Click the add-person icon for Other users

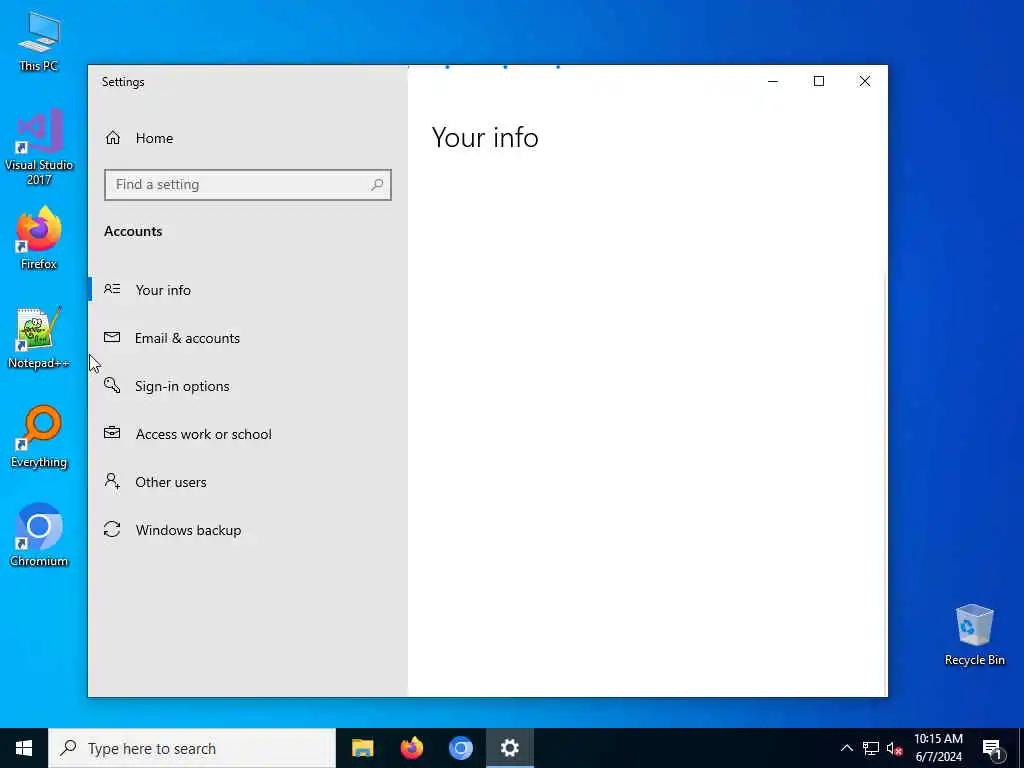click(112, 481)
